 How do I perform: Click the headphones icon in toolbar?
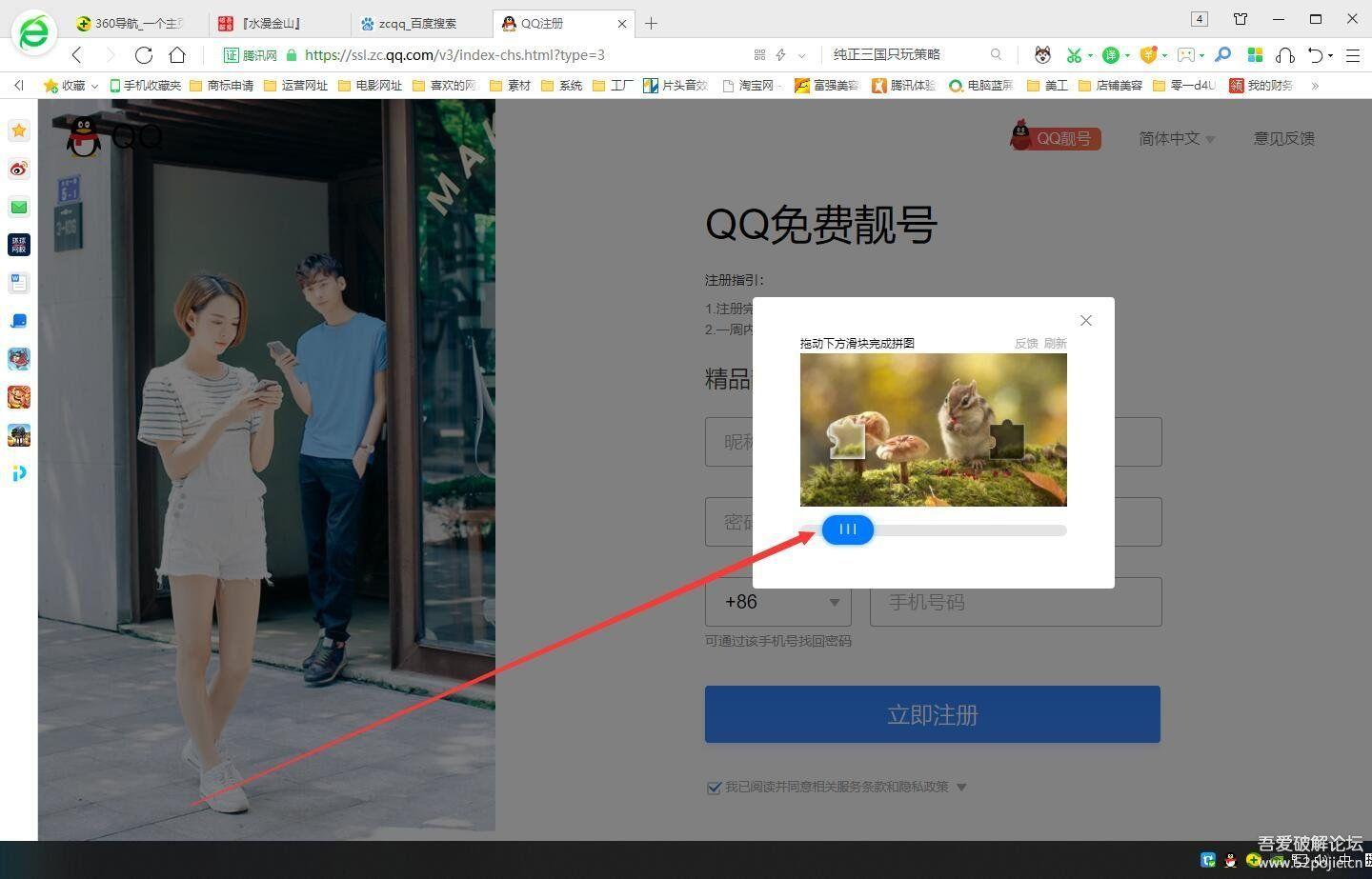click(x=1284, y=55)
